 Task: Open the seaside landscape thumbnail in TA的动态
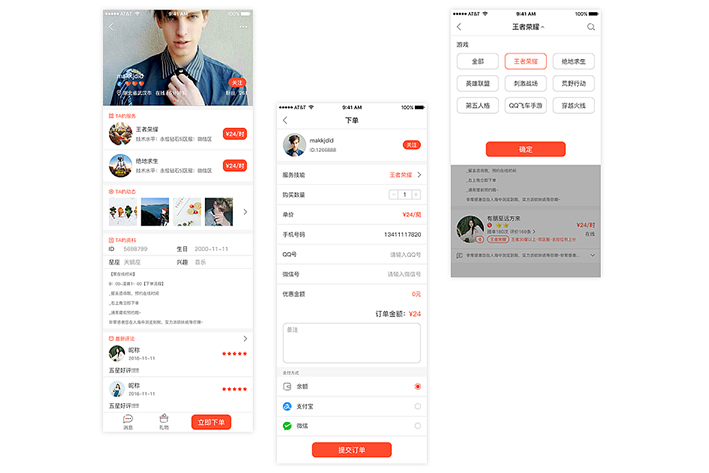155,212
